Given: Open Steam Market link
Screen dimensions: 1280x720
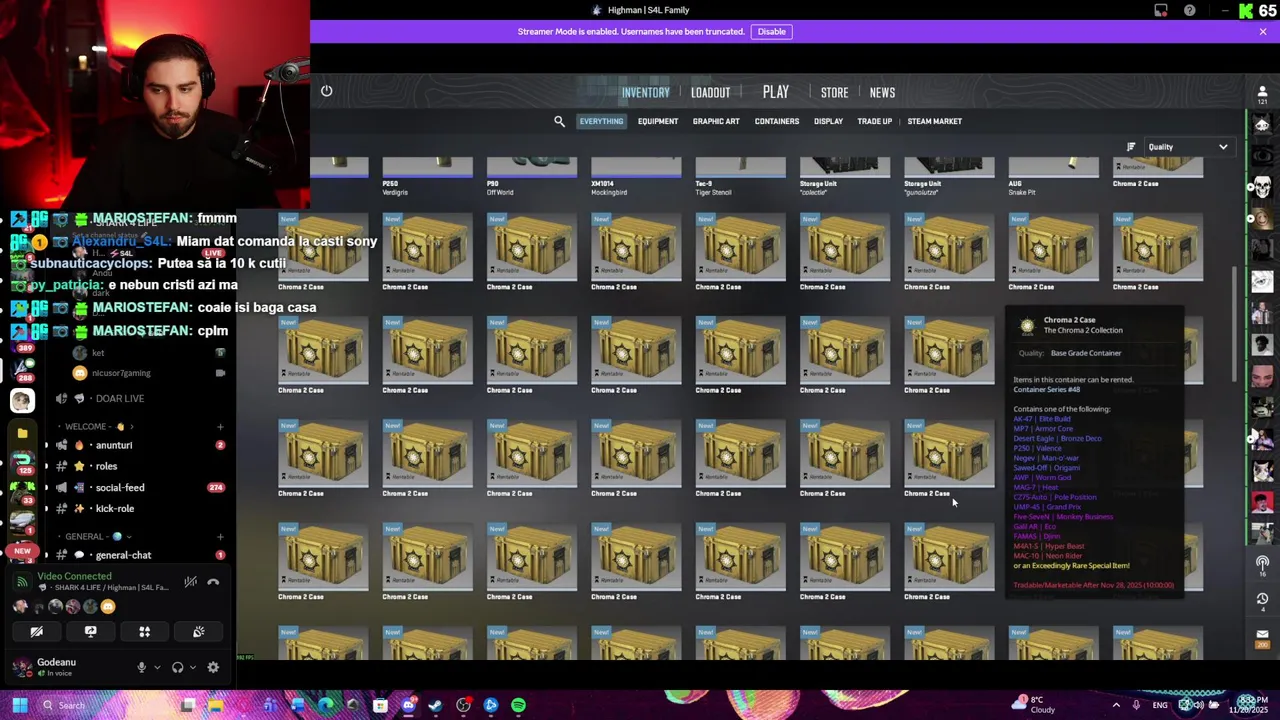Looking at the screenshot, I should pos(934,121).
